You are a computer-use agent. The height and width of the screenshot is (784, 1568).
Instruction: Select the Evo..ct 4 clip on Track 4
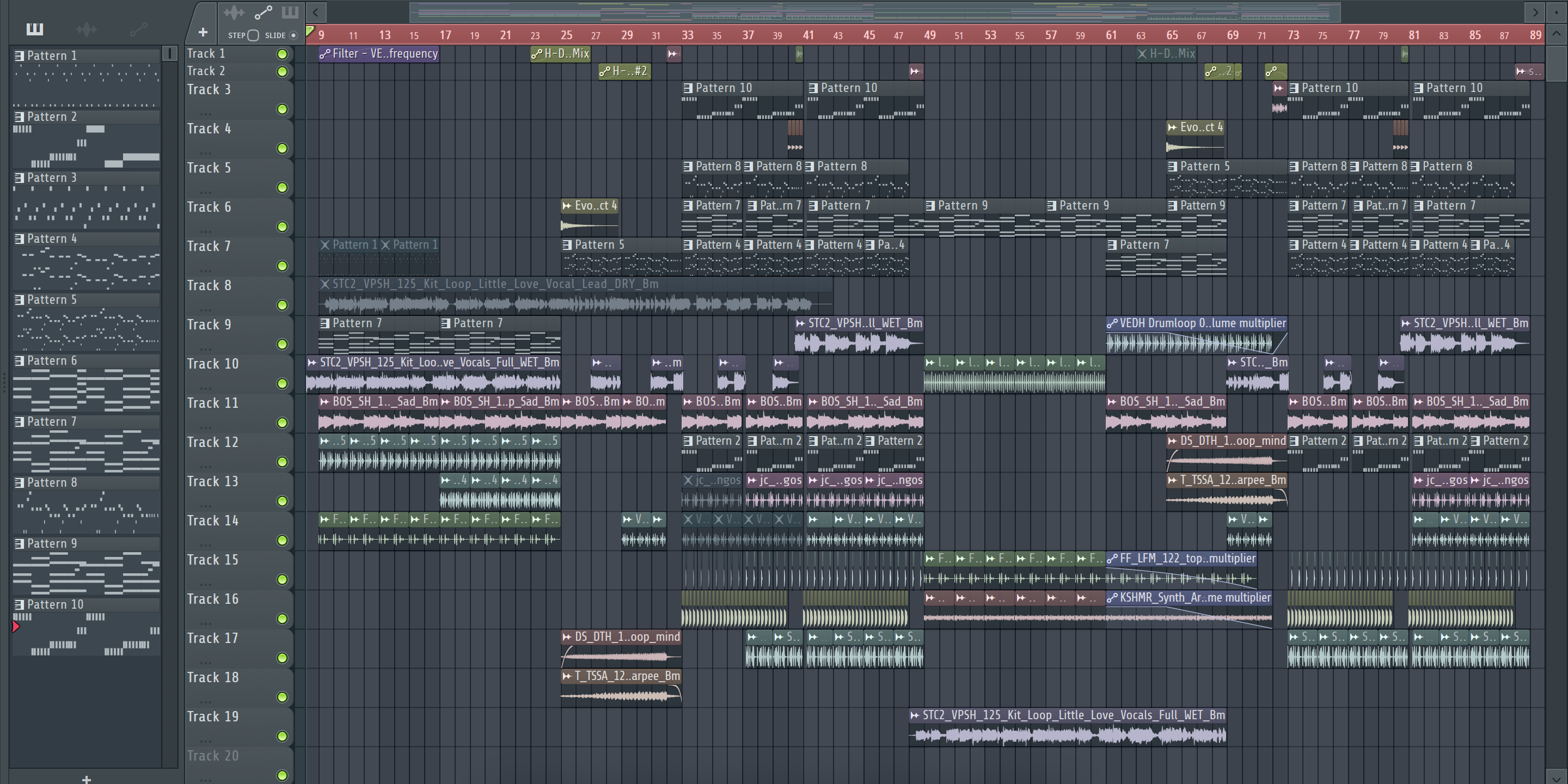point(1196,138)
